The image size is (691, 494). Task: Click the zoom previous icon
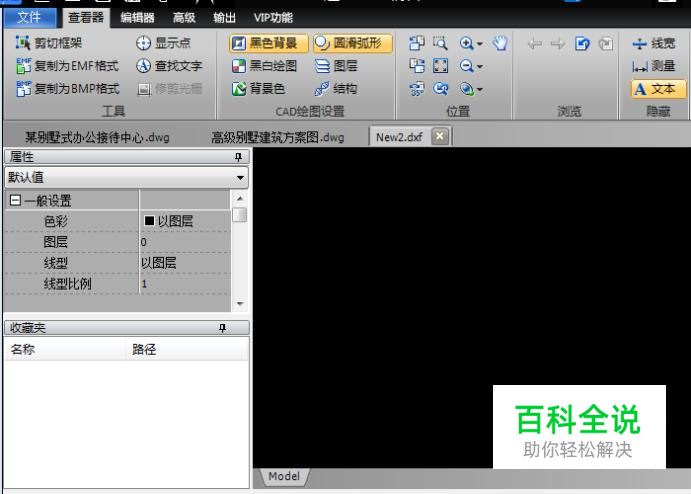440,89
